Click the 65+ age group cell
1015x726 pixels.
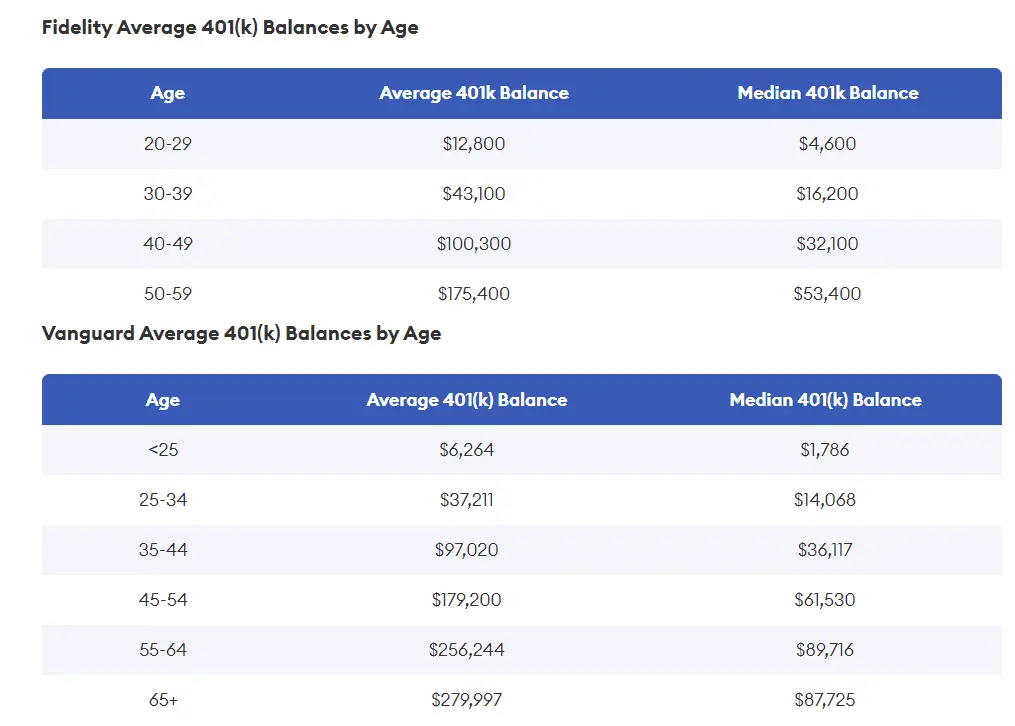[163, 700]
